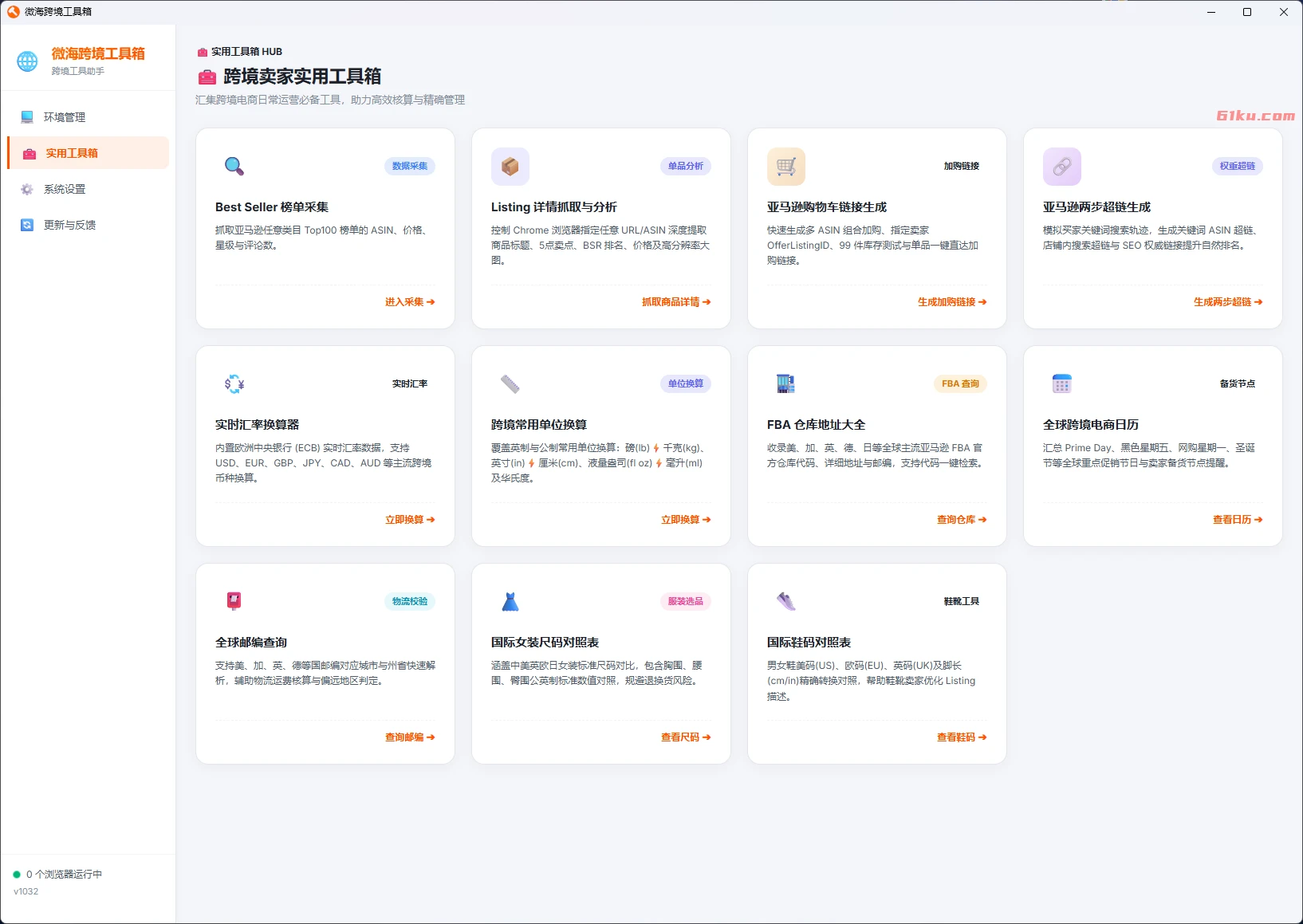This screenshot has height=924, width=1303.
Task: Click the 全球跨境电商日历 title
Action: point(1091,425)
